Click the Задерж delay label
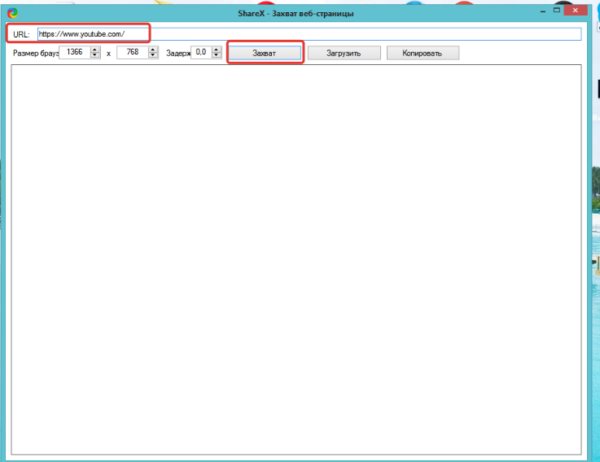The width and height of the screenshot is (600, 462). point(178,53)
